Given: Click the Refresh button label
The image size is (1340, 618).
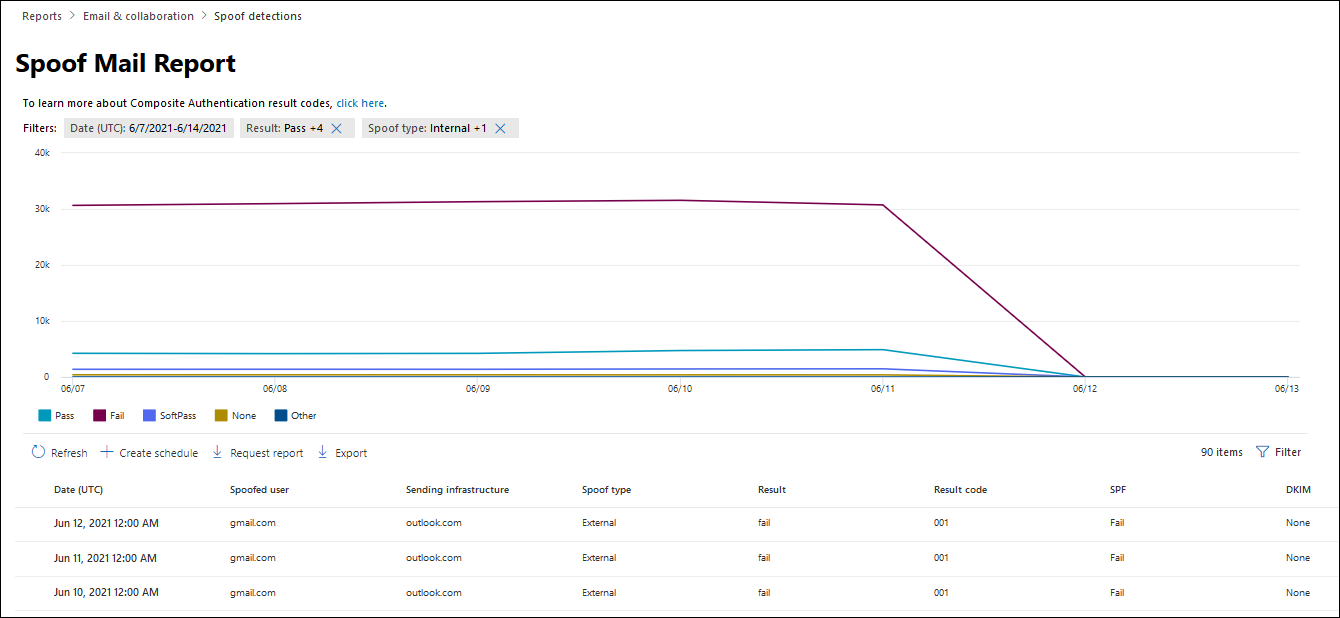Looking at the screenshot, I should (x=69, y=453).
